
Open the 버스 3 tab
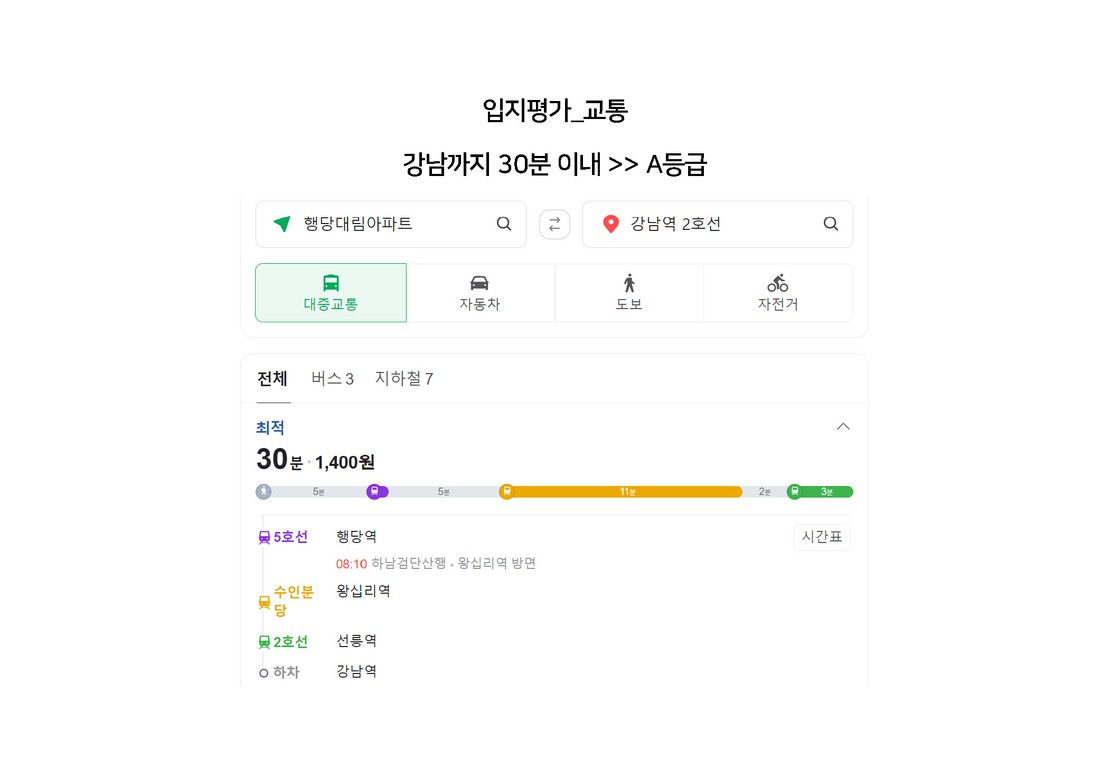pyautogui.click(x=333, y=379)
